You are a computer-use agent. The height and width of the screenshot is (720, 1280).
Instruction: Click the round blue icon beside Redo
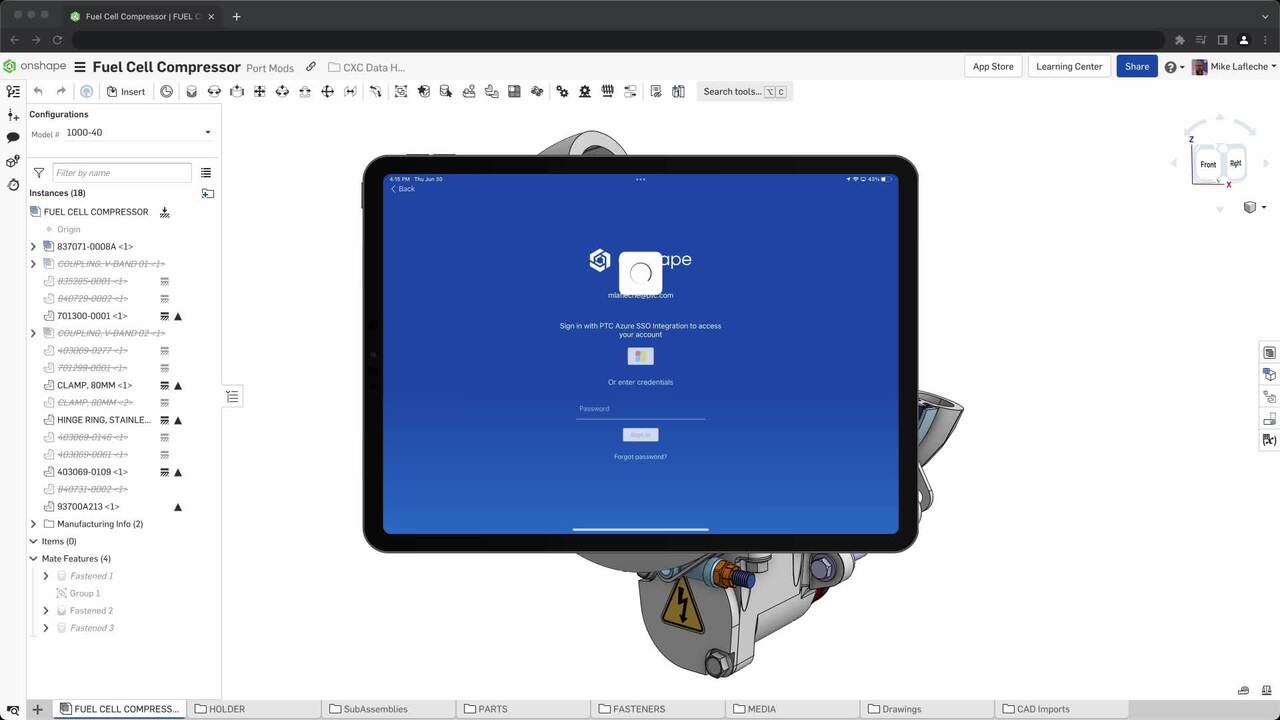coord(87,91)
